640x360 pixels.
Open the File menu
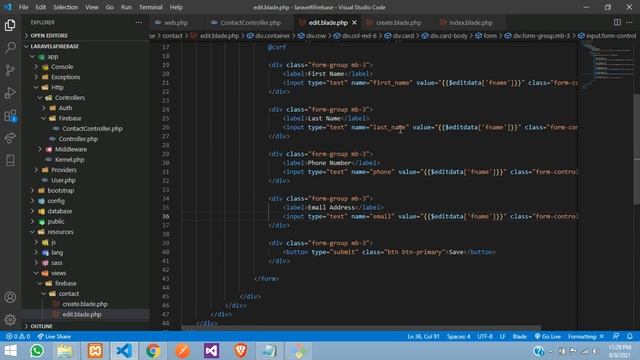pyautogui.click(x=24, y=7)
